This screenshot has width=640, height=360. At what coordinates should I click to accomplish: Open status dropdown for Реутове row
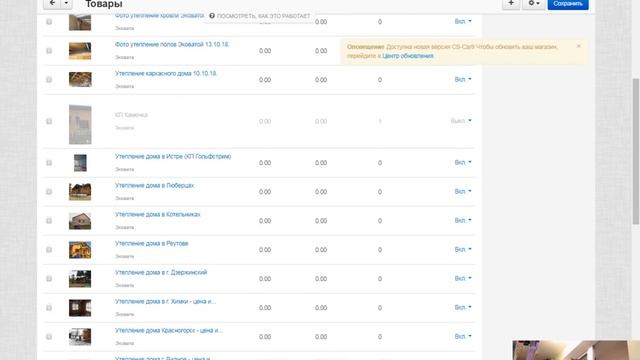coord(463,249)
